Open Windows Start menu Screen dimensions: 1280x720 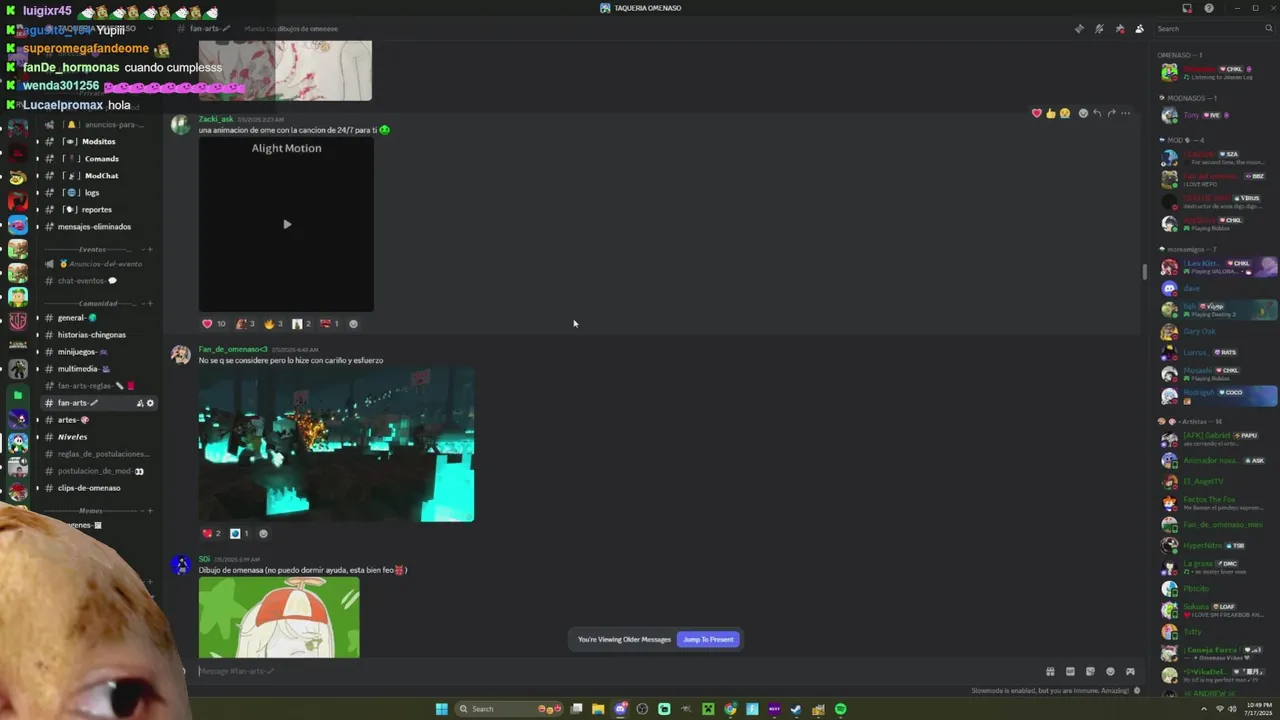pos(441,709)
